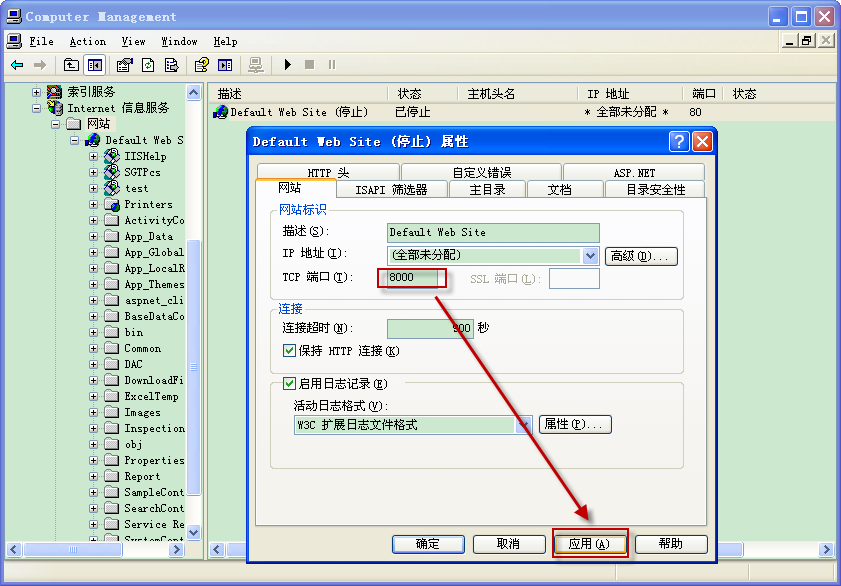Toggle 启用日志记录 checkbox
Image resolution: width=841 pixels, height=586 pixels.
click(x=289, y=383)
